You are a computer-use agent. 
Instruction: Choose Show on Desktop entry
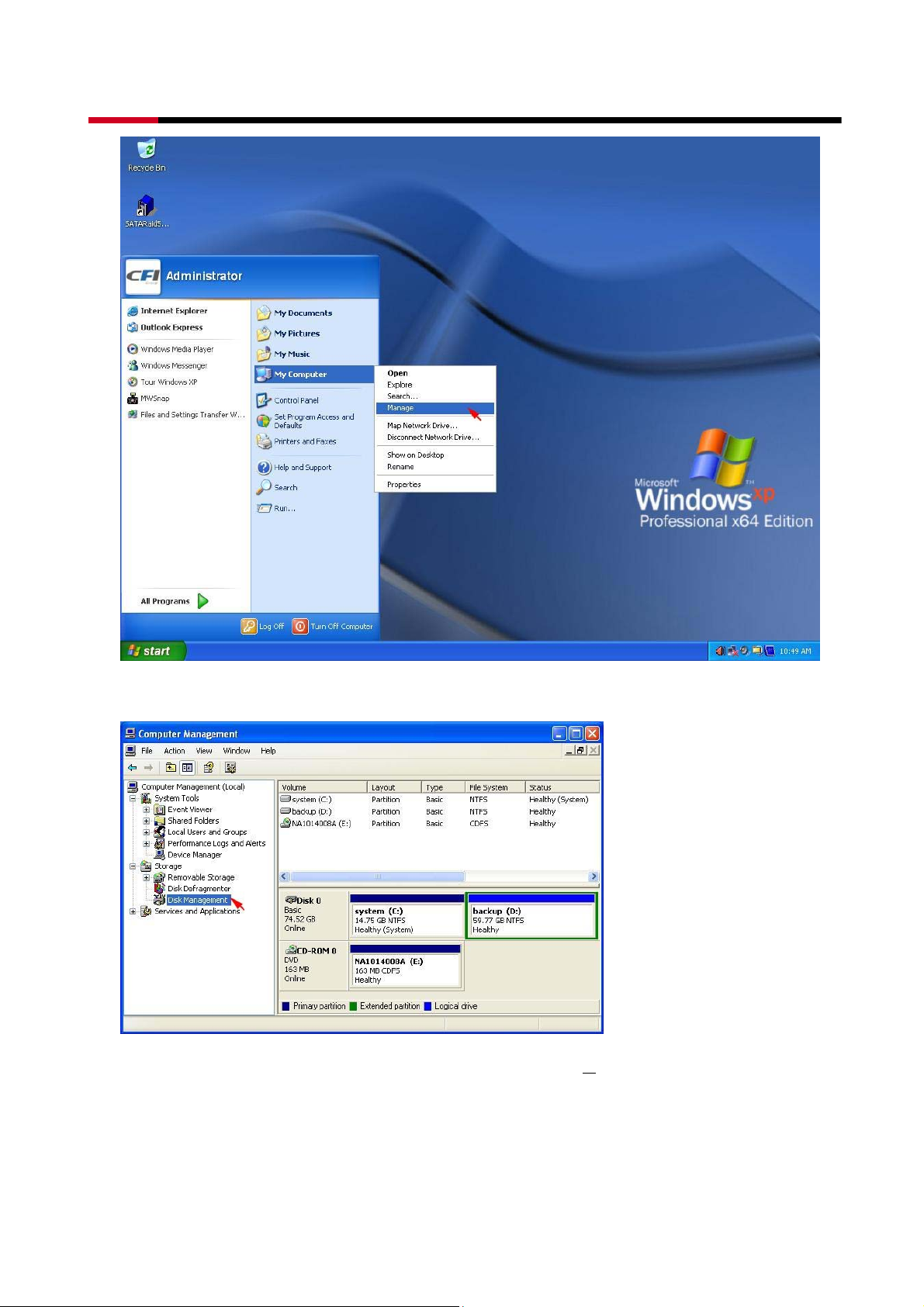pos(435,455)
